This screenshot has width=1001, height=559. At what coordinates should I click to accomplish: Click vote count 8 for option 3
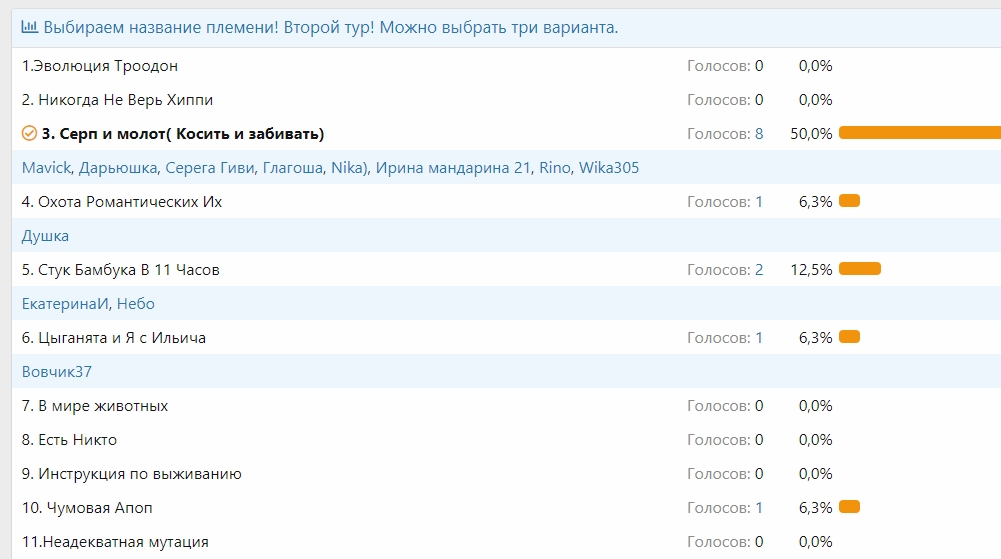[759, 134]
